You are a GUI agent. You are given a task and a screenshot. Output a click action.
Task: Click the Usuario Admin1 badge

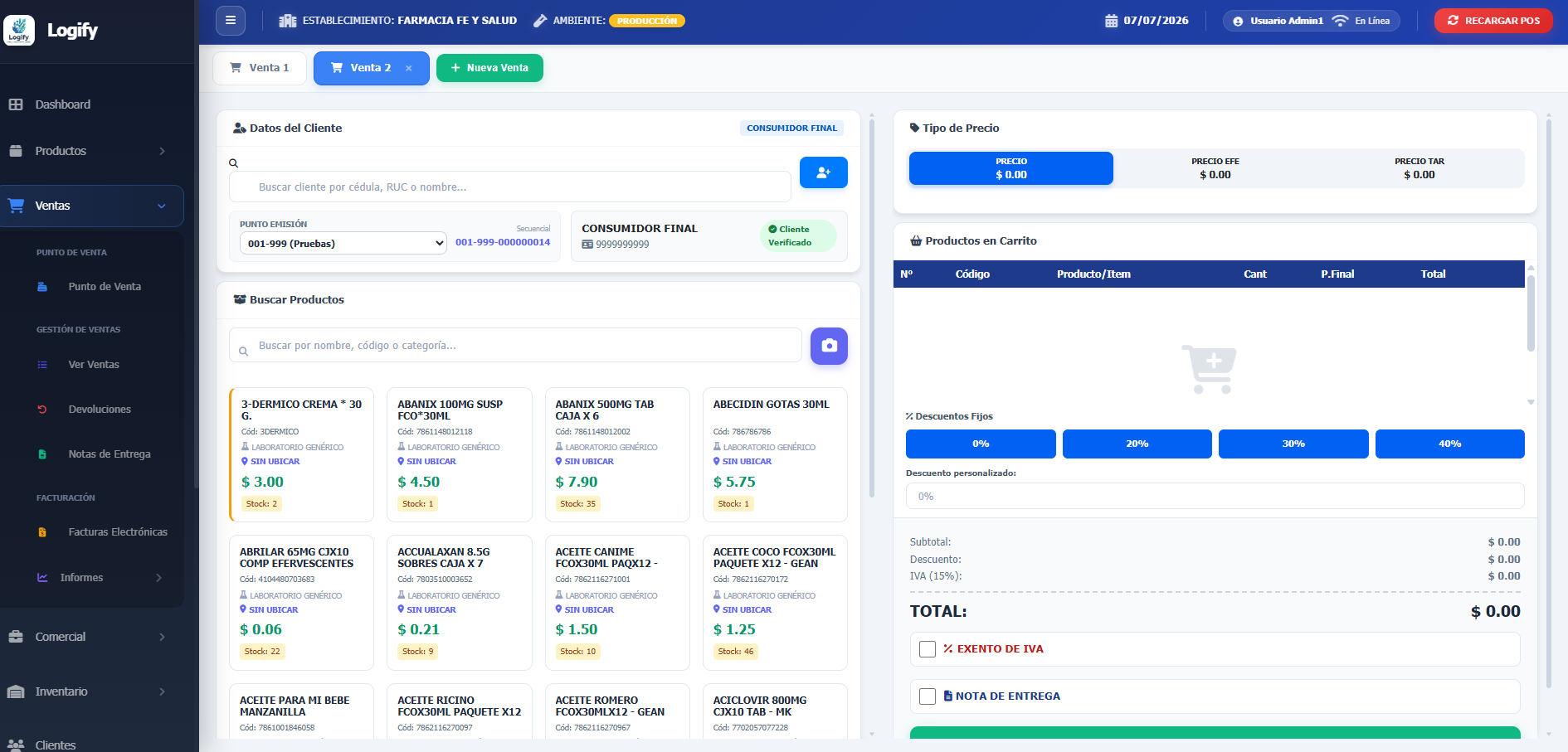tap(1278, 21)
